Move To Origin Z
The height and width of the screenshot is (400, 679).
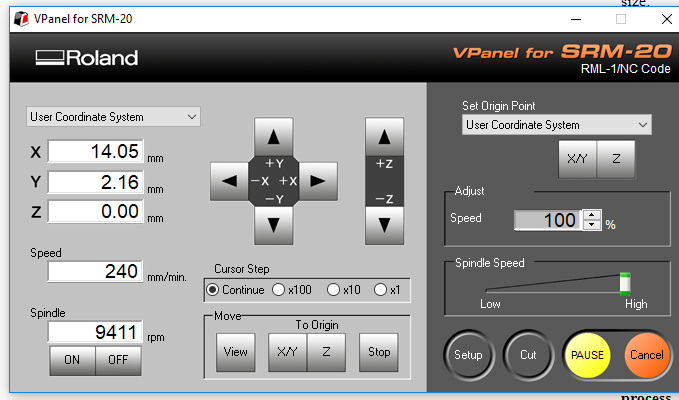pos(327,352)
